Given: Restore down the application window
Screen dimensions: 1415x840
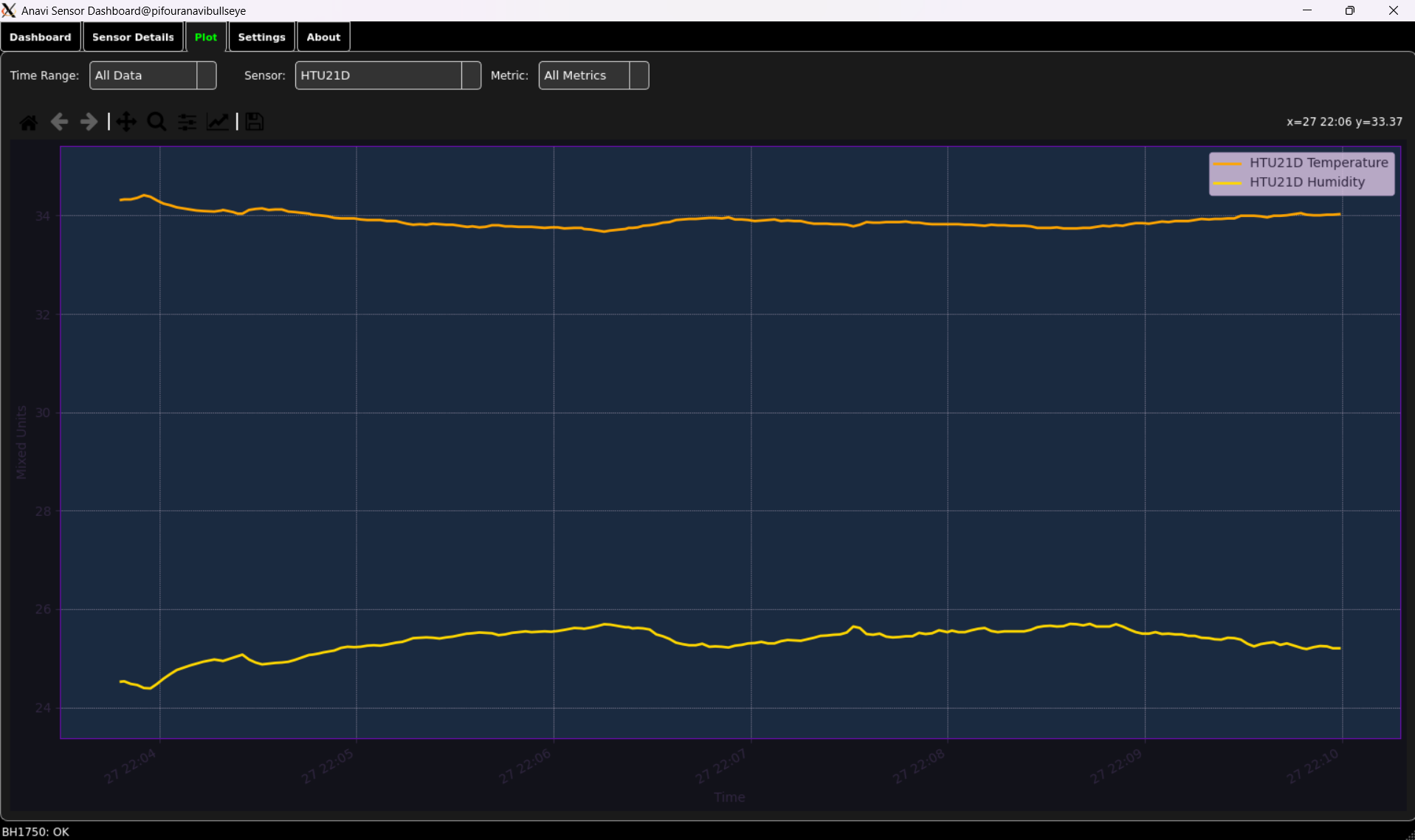Looking at the screenshot, I should click(1349, 10).
